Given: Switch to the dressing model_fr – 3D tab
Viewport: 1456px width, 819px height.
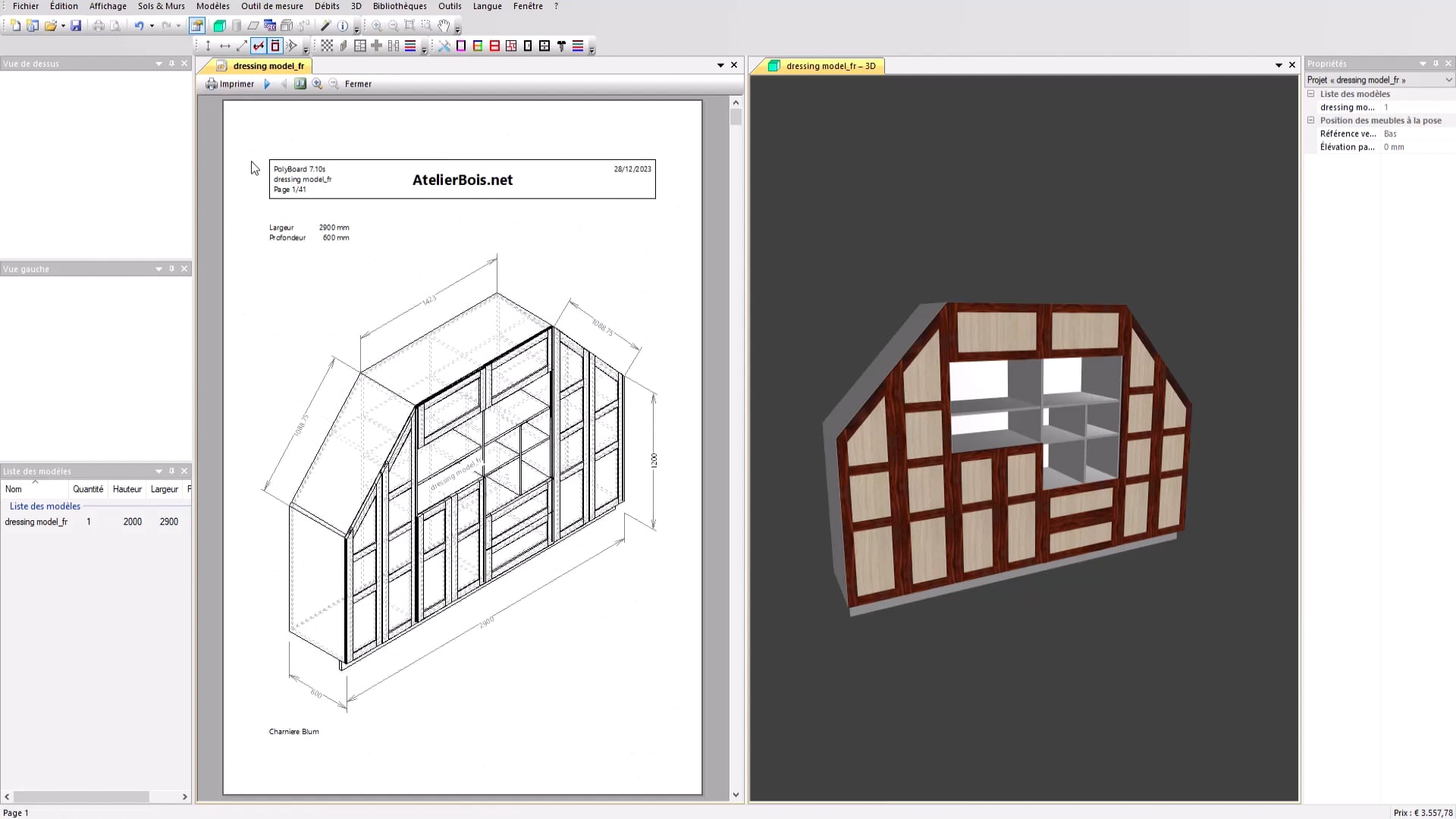Looking at the screenshot, I should (x=830, y=66).
